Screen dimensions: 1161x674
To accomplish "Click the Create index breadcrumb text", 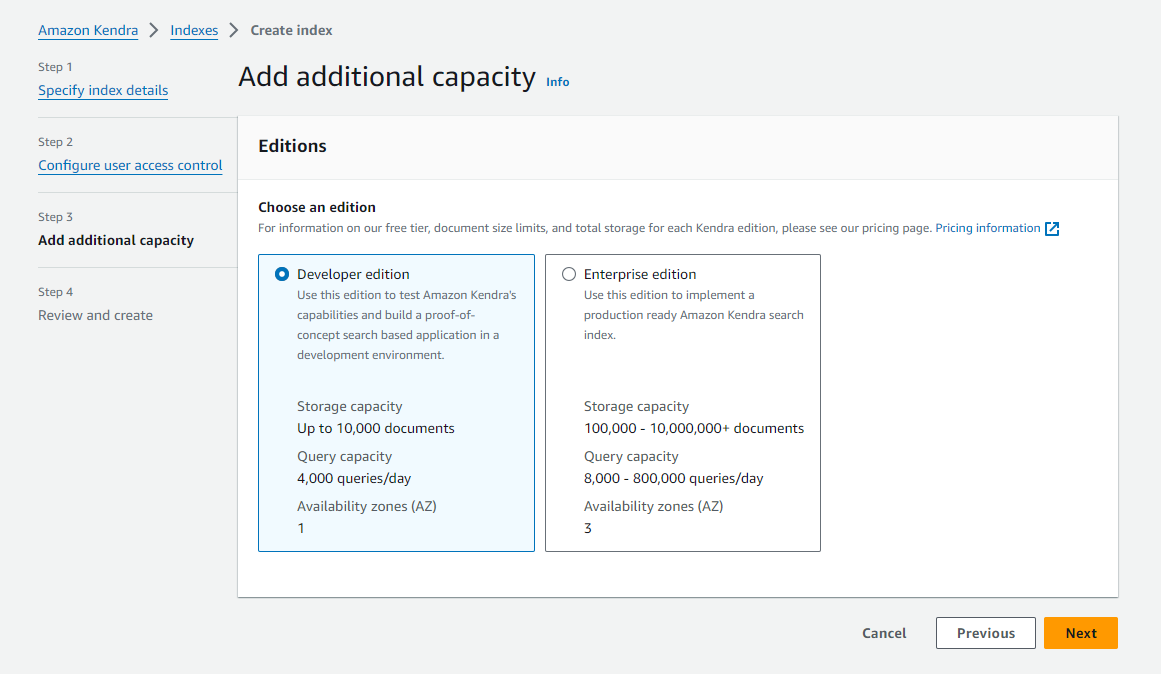I will [291, 30].
